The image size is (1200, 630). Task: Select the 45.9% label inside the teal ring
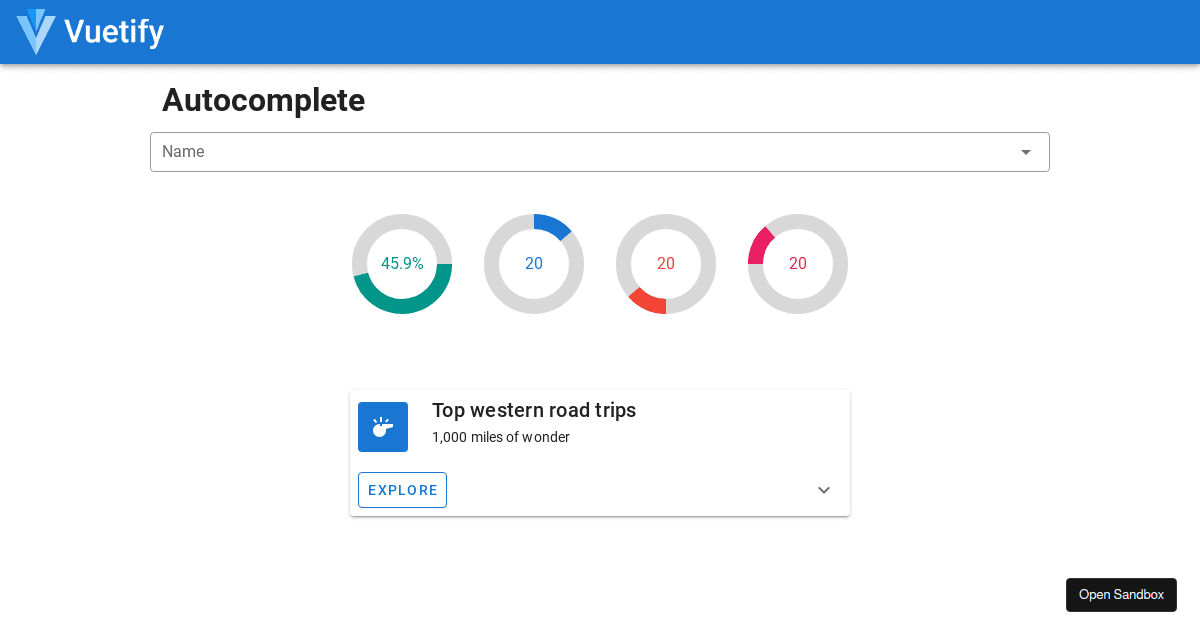(402, 264)
